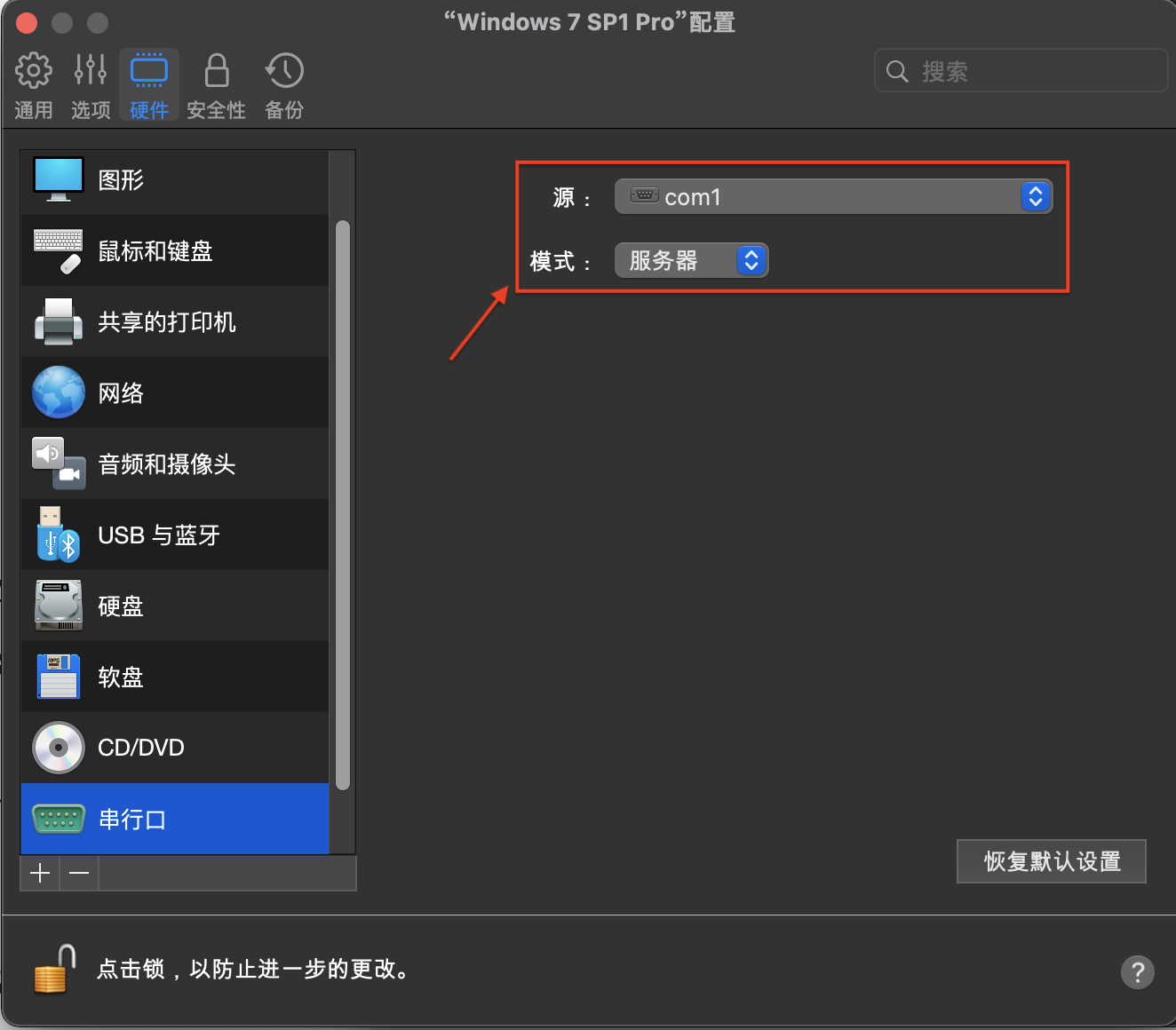Select 共享的打印机 in the hardware list
This screenshot has width=1176, height=1030.
(x=175, y=321)
